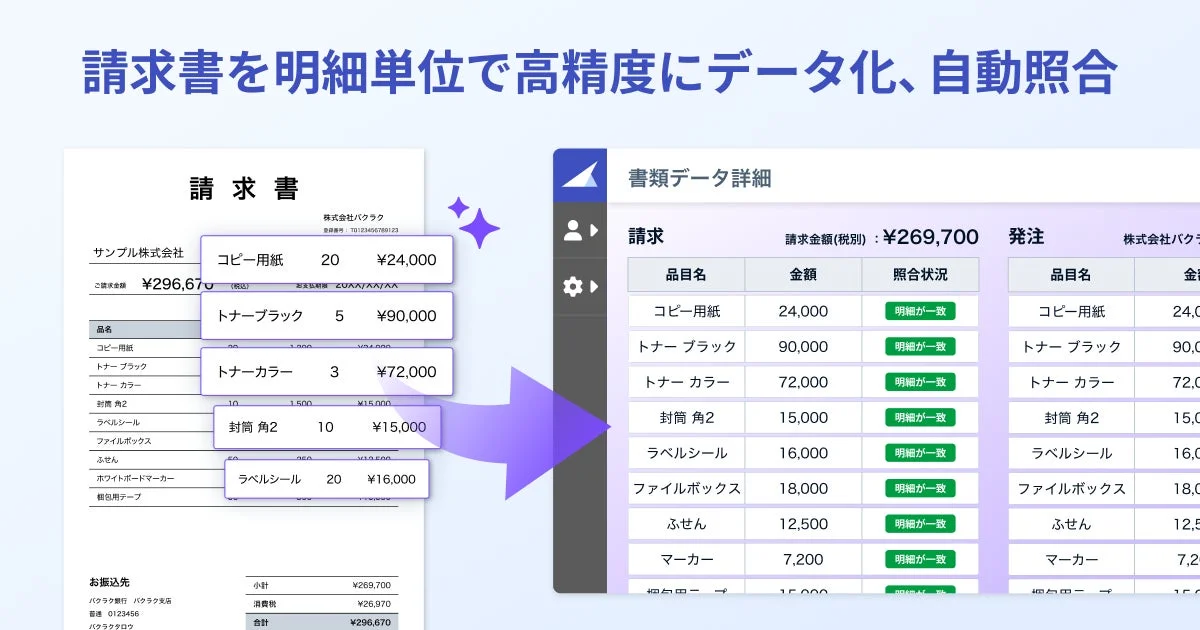1200x630 pixels.
Task: Click the 明細が一致 badge for トナー カラー
Action: pos(920,382)
